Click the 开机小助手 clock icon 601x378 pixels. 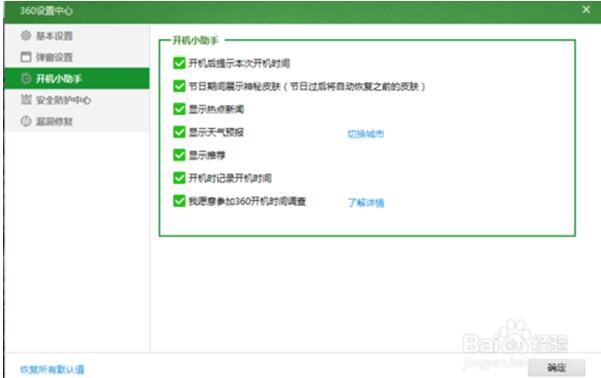[26, 79]
